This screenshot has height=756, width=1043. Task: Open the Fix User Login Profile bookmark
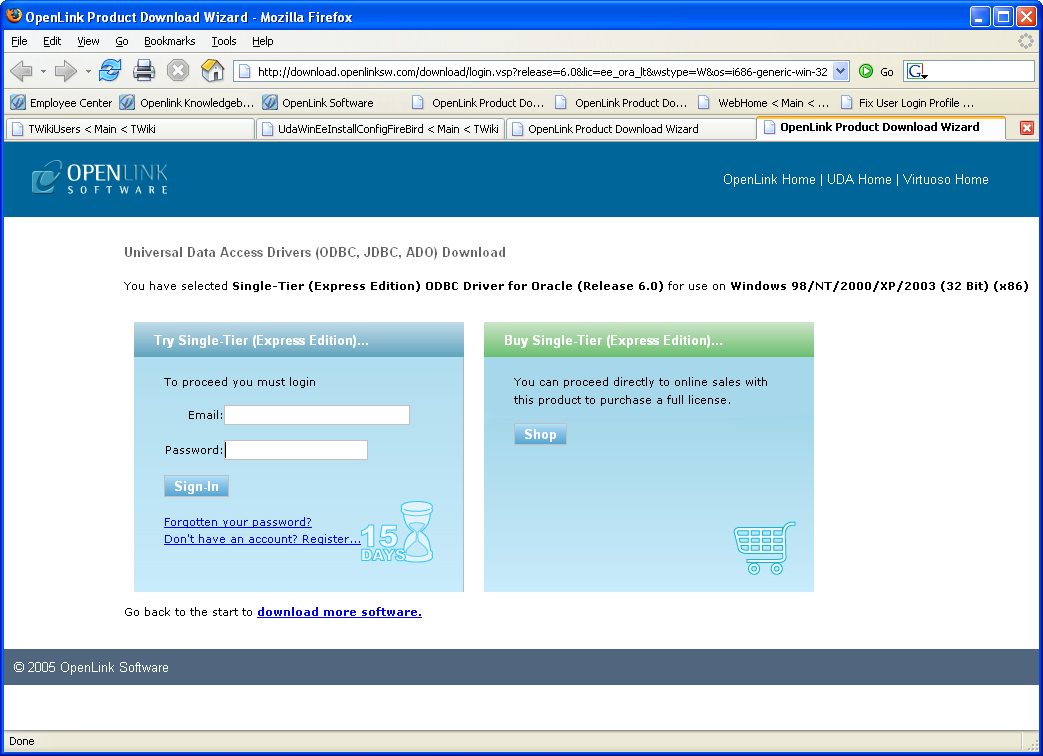click(x=907, y=102)
